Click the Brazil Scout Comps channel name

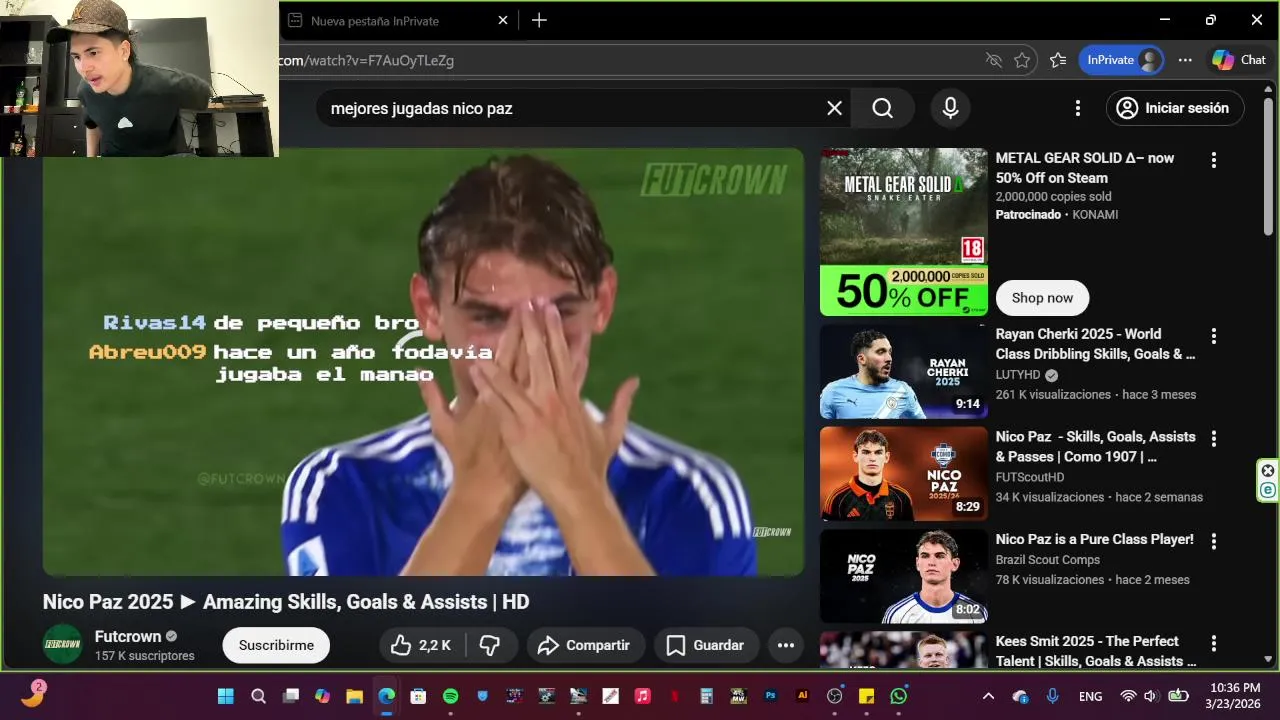pos(1048,560)
